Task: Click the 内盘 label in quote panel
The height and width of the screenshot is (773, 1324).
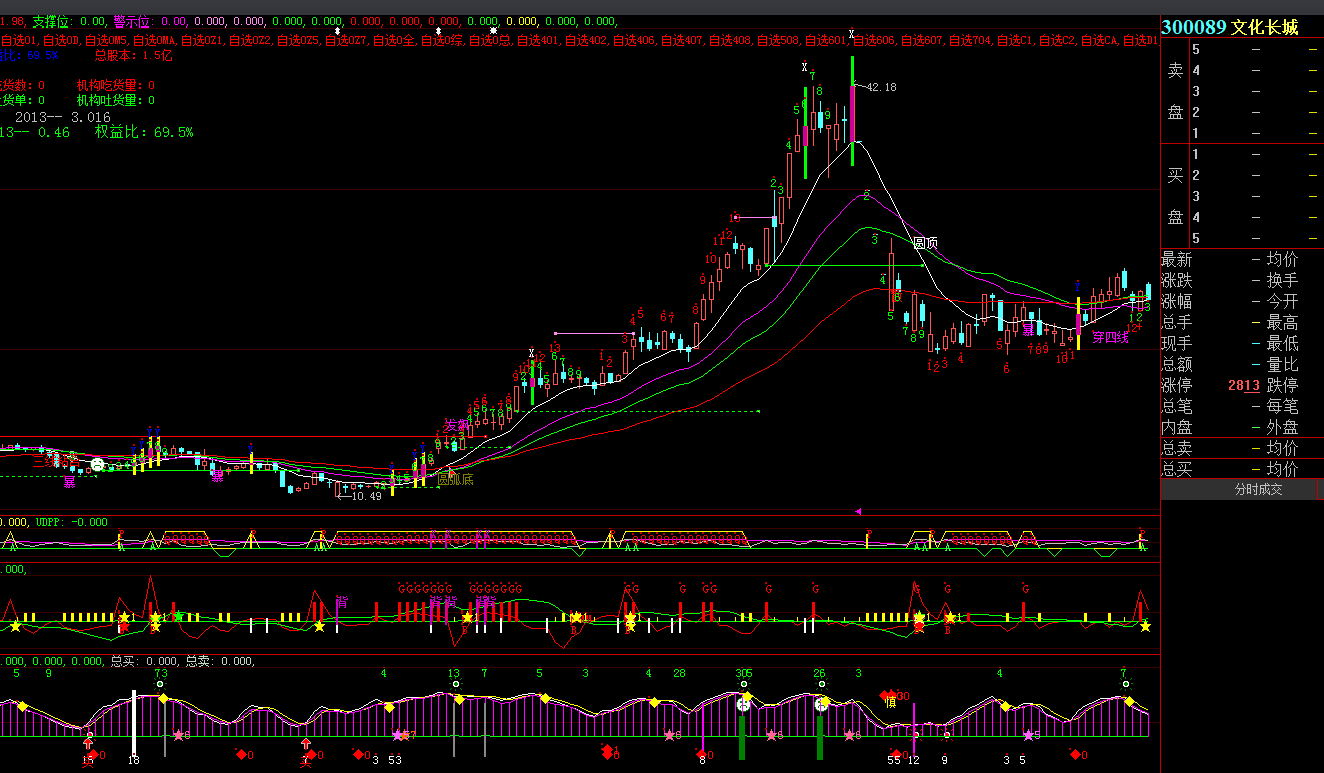Action: coord(1177,428)
